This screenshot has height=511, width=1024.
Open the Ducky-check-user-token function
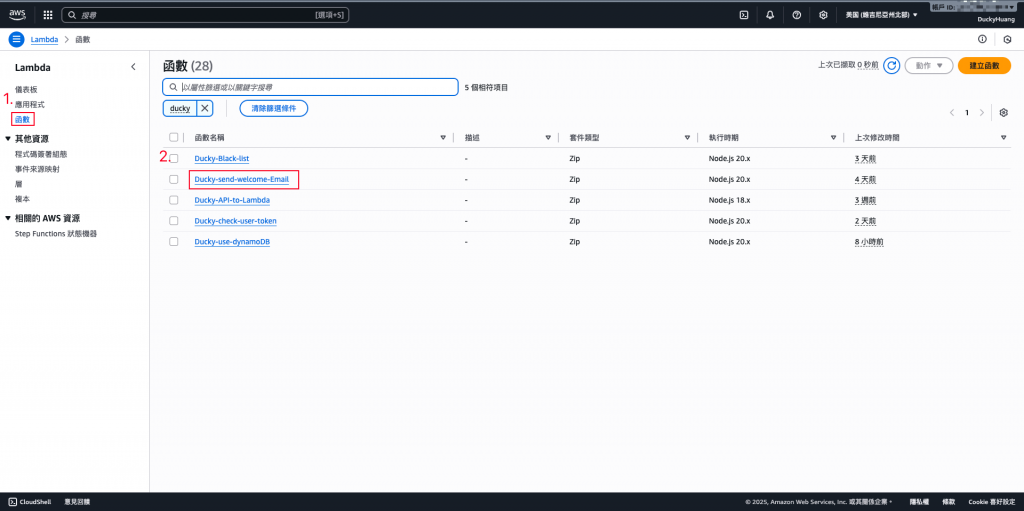[x=236, y=221]
